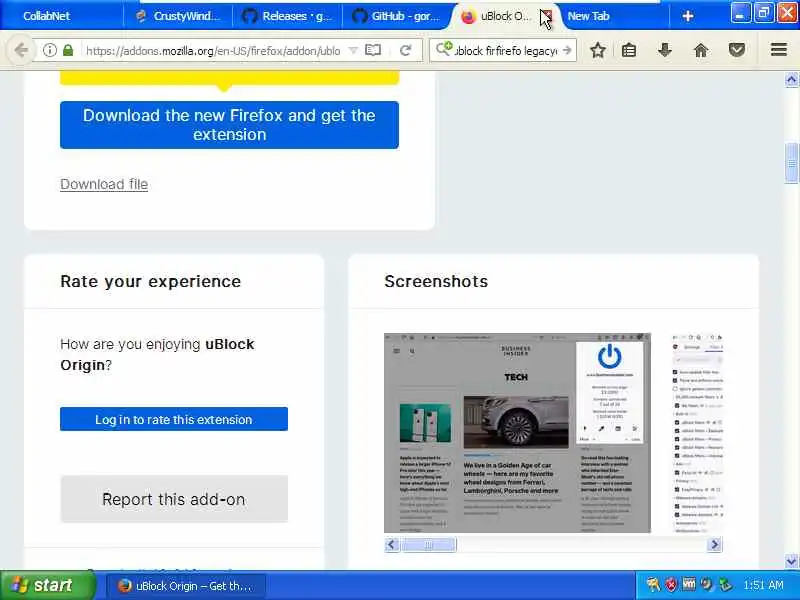Image resolution: width=800 pixels, height=600 pixels.
Task: Click the first system tray icon
Action: coord(654,585)
